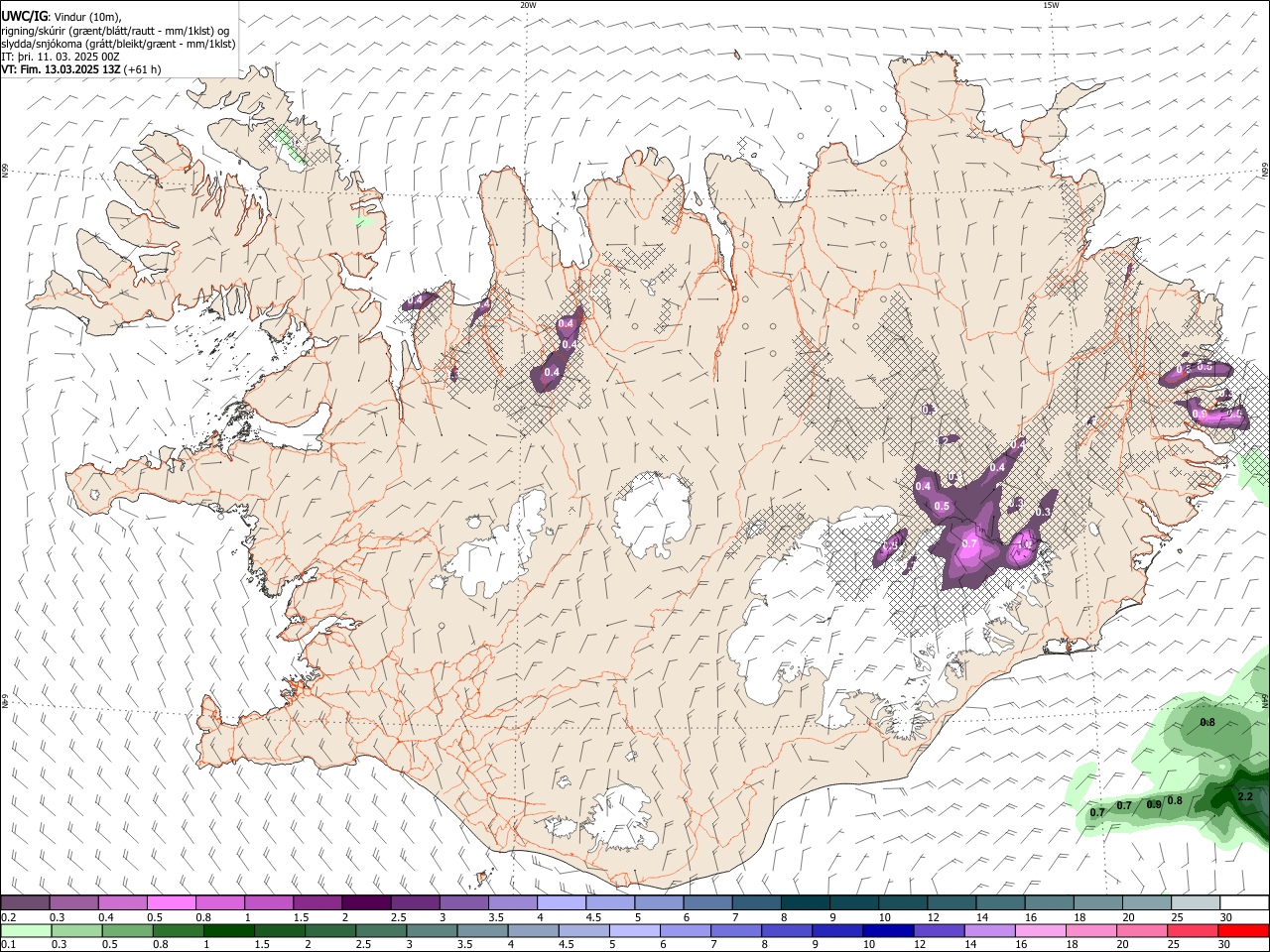Select the red-pink swatch labeled 25 in the rain legend
1270x952 pixels.
[1191, 930]
